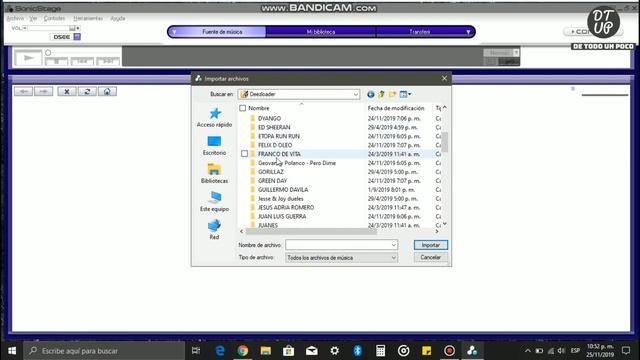The width and height of the screenshot is (640, 360).
Task: Select the FELIX D OLEO folder
Action: pyautogui.click(x=275, y=145)
